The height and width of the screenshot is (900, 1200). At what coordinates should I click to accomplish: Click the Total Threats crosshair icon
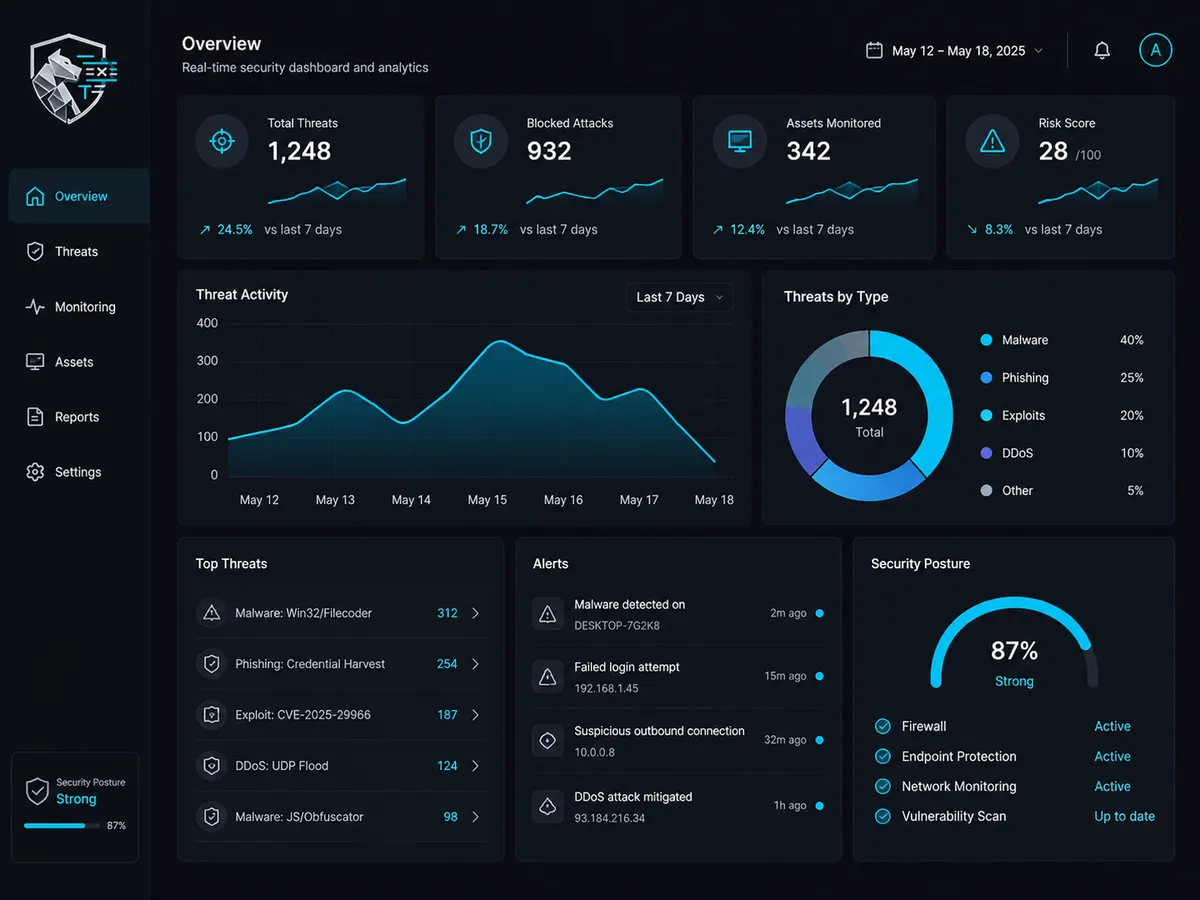pyautogui.click(x=221, y=141)
